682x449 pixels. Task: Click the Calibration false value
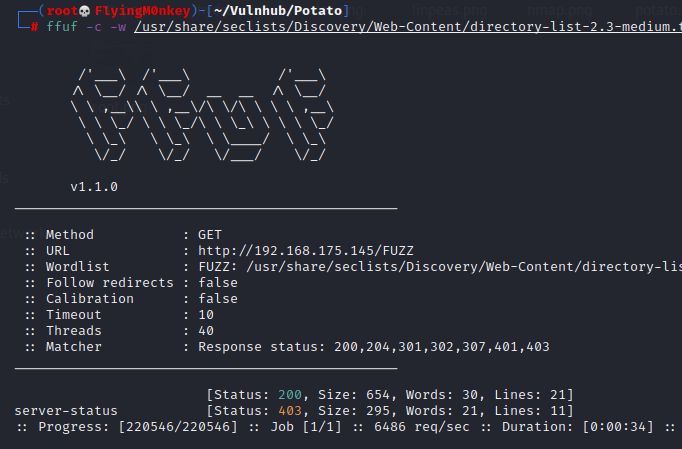[218, 299]
